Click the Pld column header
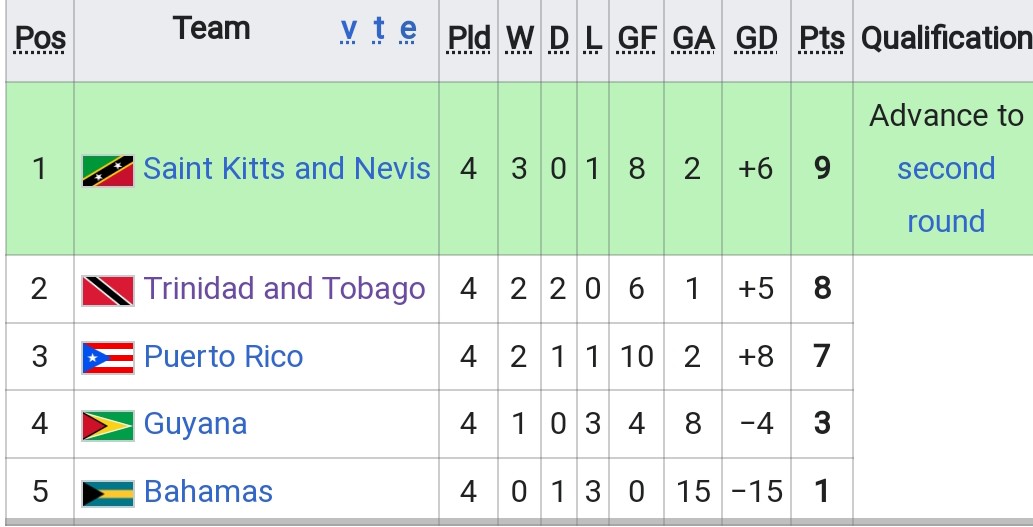 point(468,38)
